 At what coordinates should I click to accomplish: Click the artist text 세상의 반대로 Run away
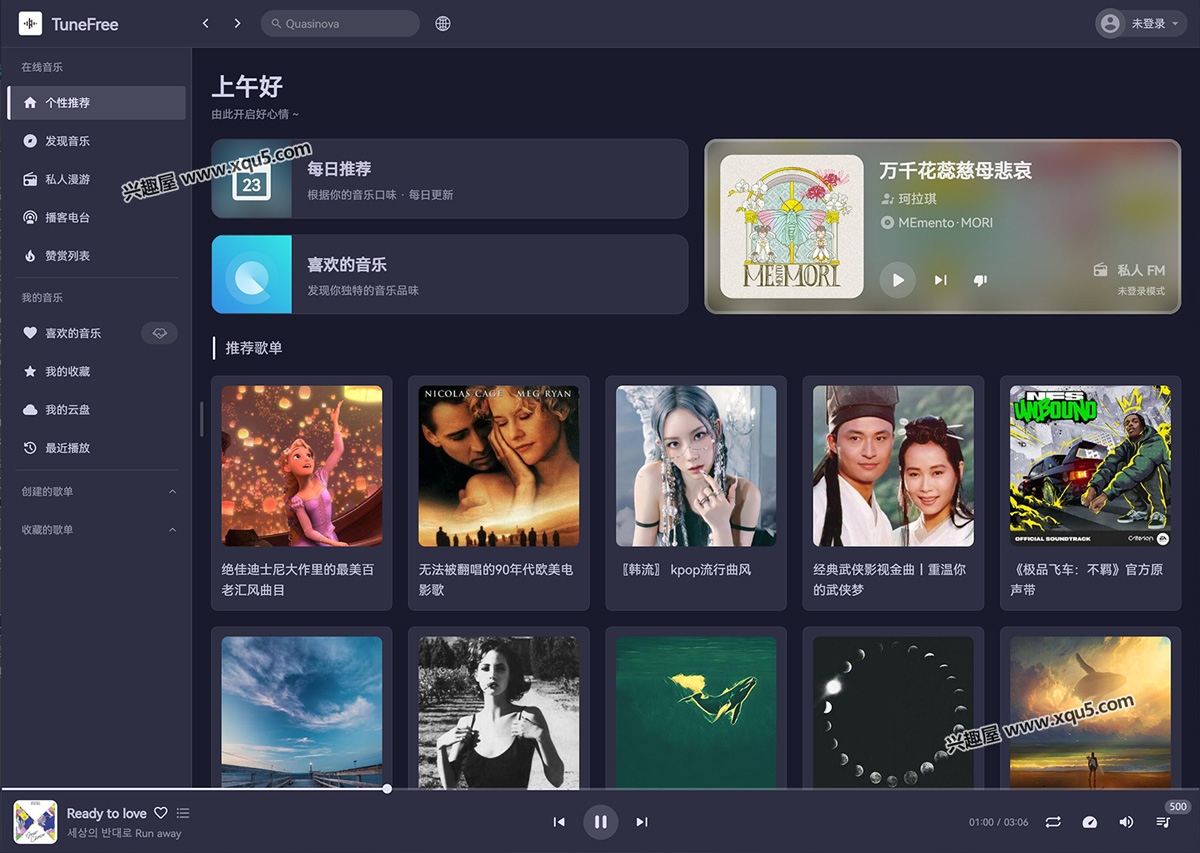tap(124, 833)
